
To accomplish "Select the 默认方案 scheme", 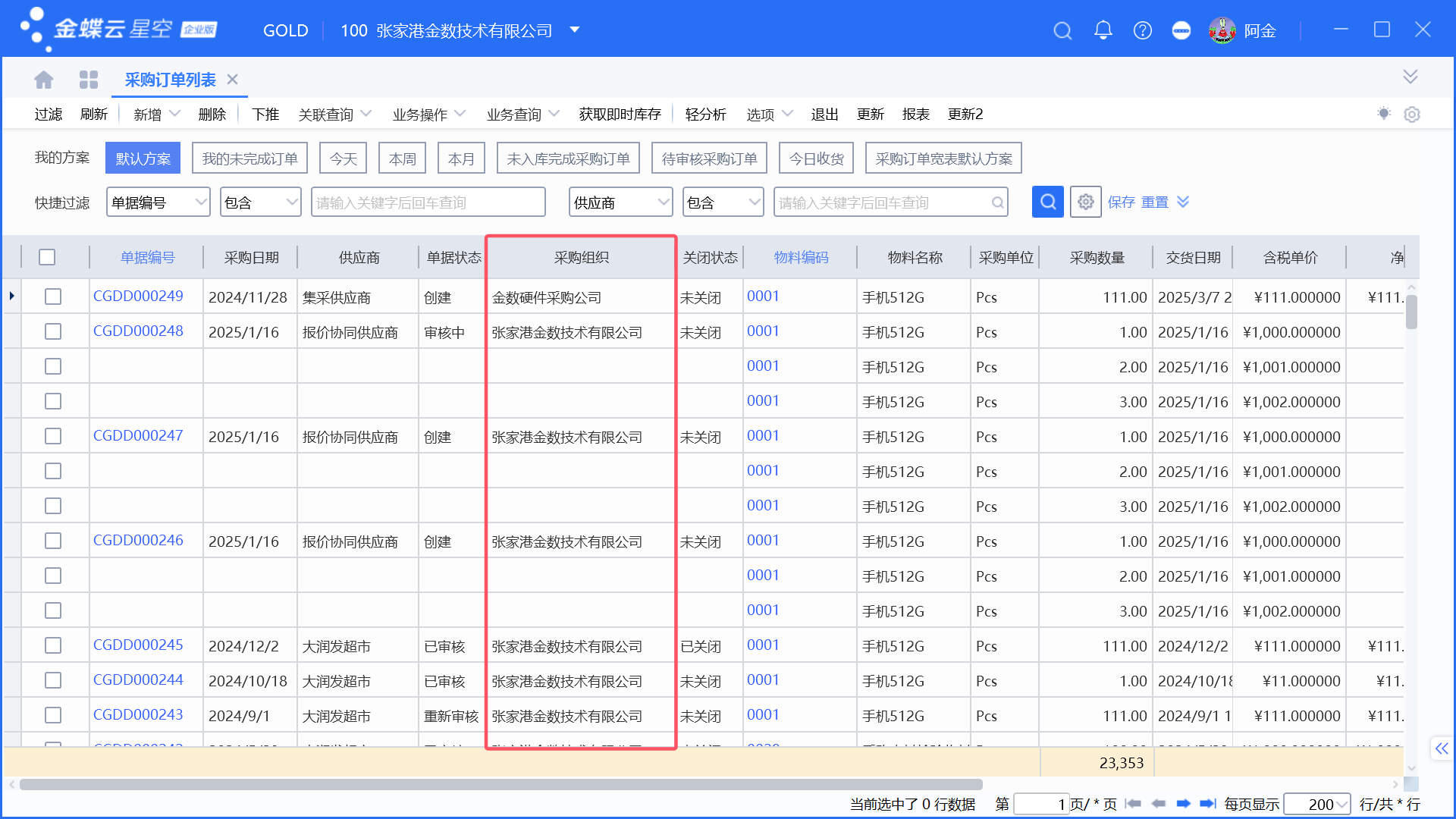I will click(x=143, y=158).
